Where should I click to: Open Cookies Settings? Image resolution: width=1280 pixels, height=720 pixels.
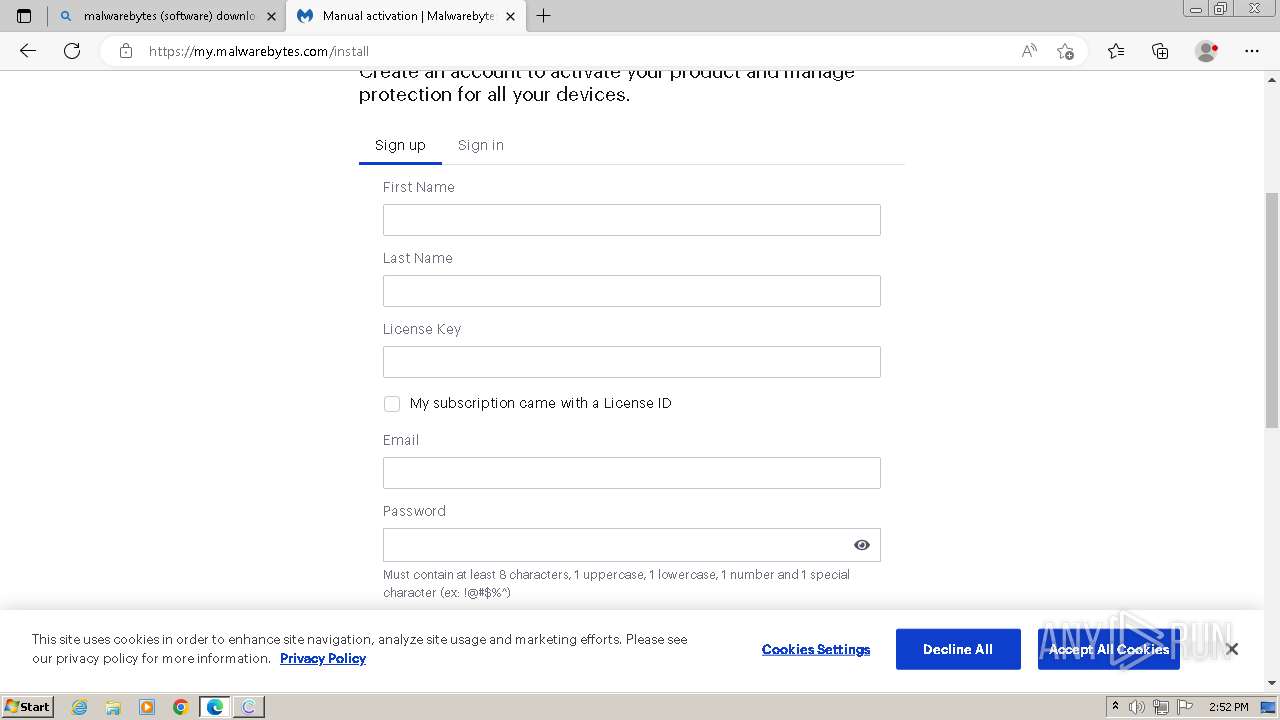tap(816, 649)
